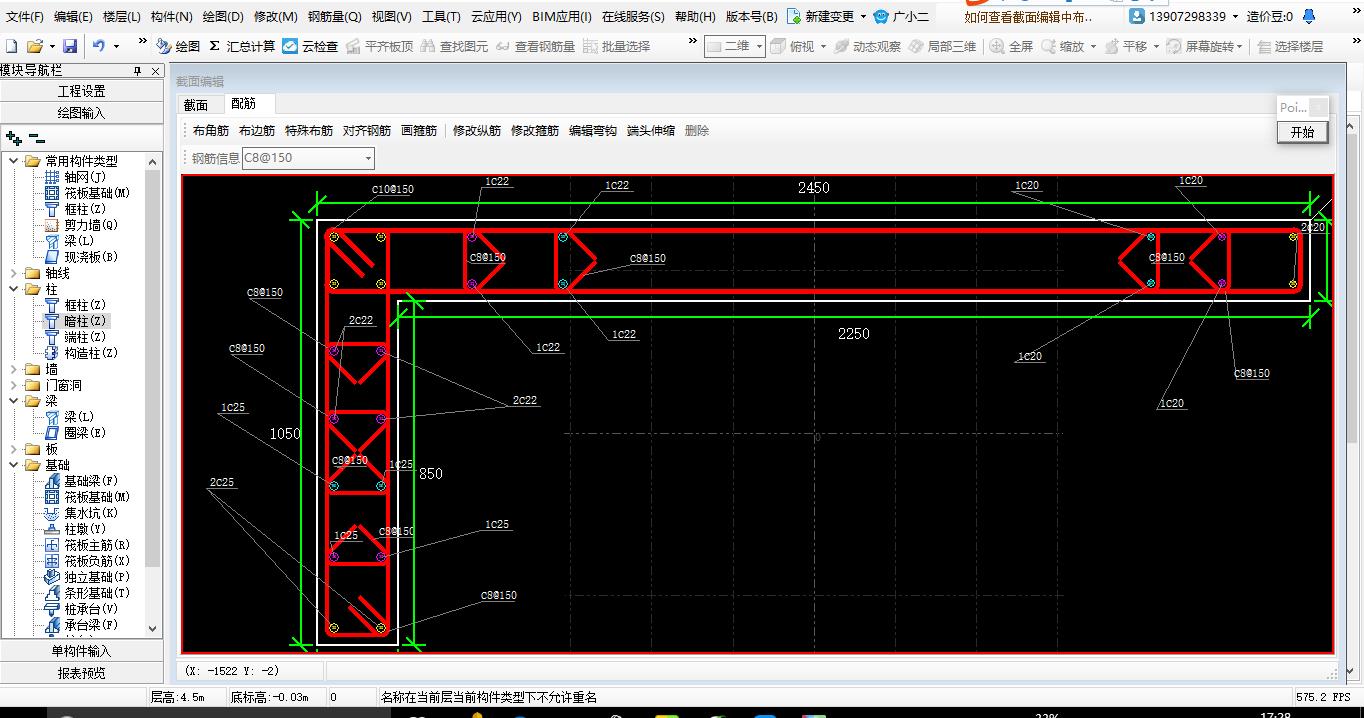Screen dimensions: 1364x718
Task: Select 集水坑(K) in the tree
Action: tap(80, 513)
